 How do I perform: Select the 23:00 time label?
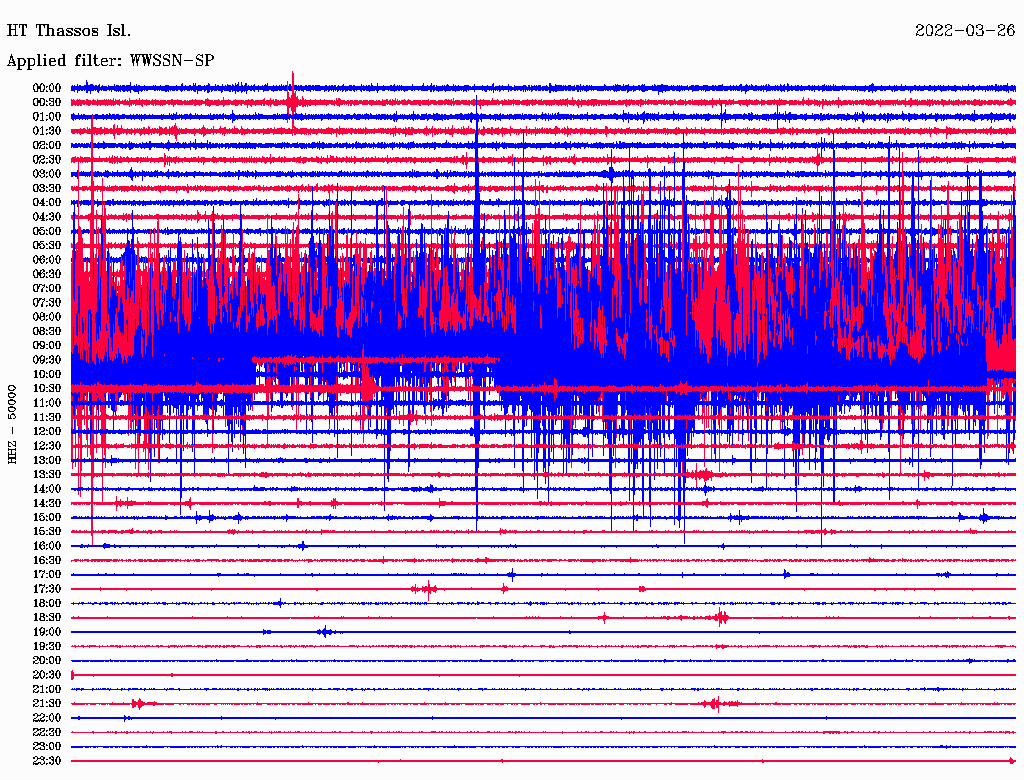point(47,747)
